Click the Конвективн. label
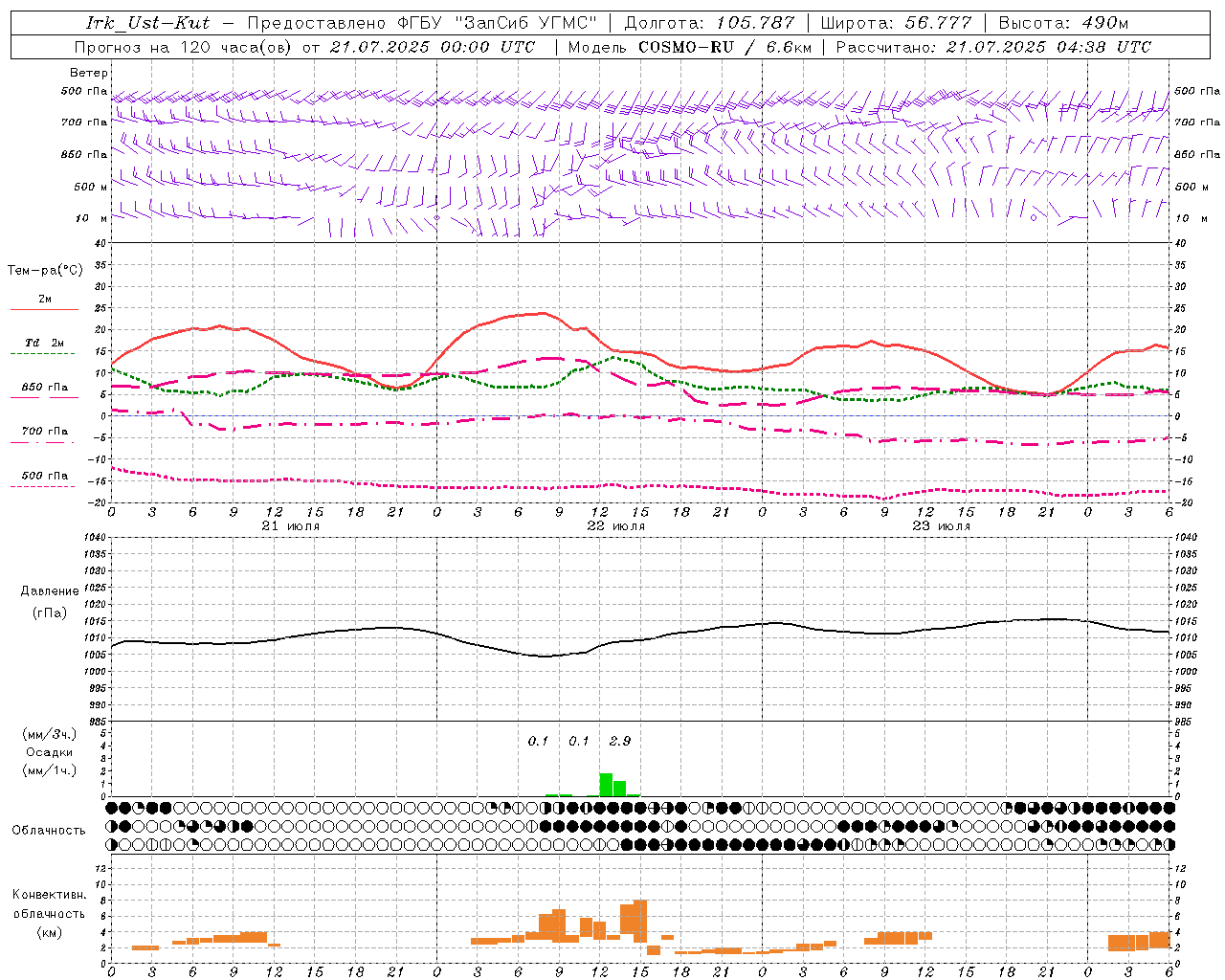Viewport: 1225px width, 980px height. click(x=49, y=895)
